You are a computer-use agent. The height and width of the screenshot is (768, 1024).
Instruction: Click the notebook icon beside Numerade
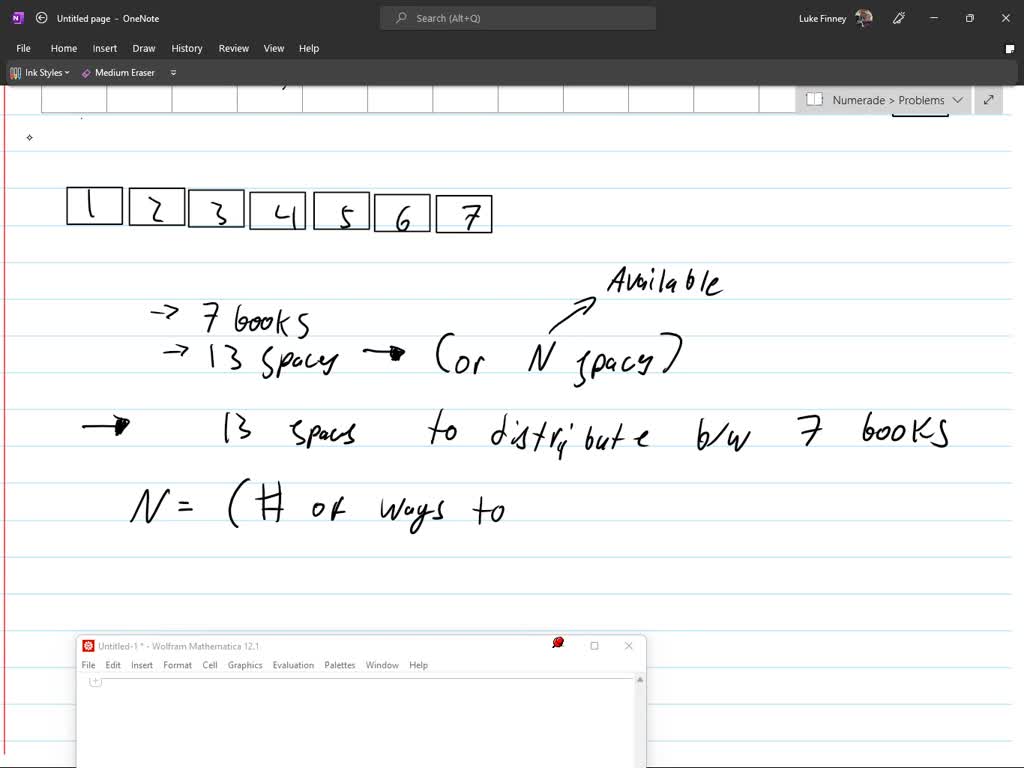814,99
